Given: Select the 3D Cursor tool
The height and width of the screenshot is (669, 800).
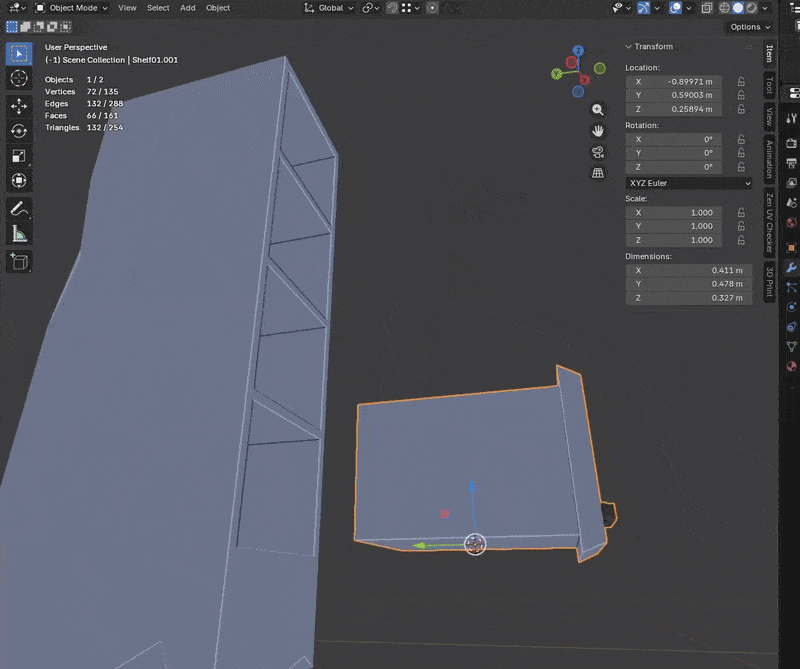Looking at the screenshot, I should (x=19, y=79).
